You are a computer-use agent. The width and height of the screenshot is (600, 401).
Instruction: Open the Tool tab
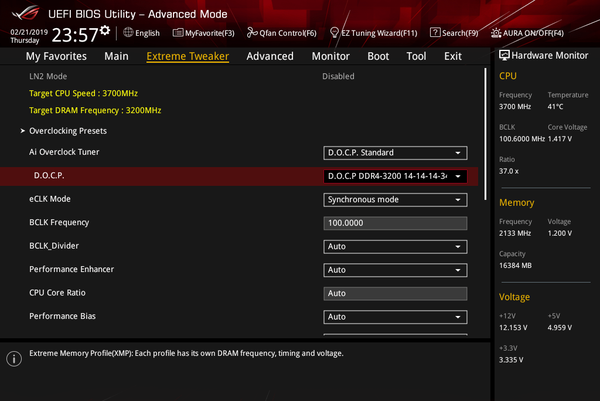click(416, 56)
